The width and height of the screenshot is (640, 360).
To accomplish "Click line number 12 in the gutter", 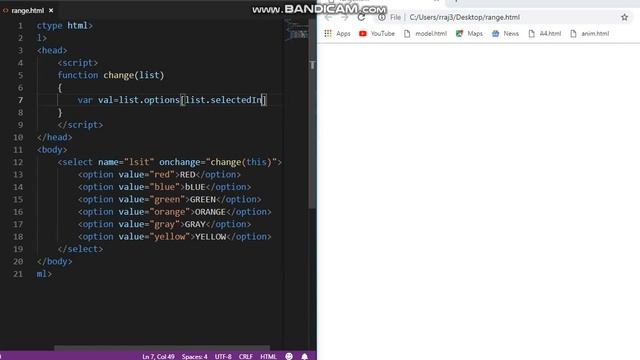I will (18, 162).
